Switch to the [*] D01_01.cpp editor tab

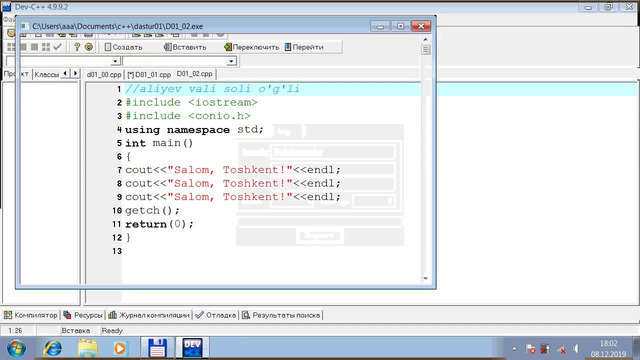point(149,75)
